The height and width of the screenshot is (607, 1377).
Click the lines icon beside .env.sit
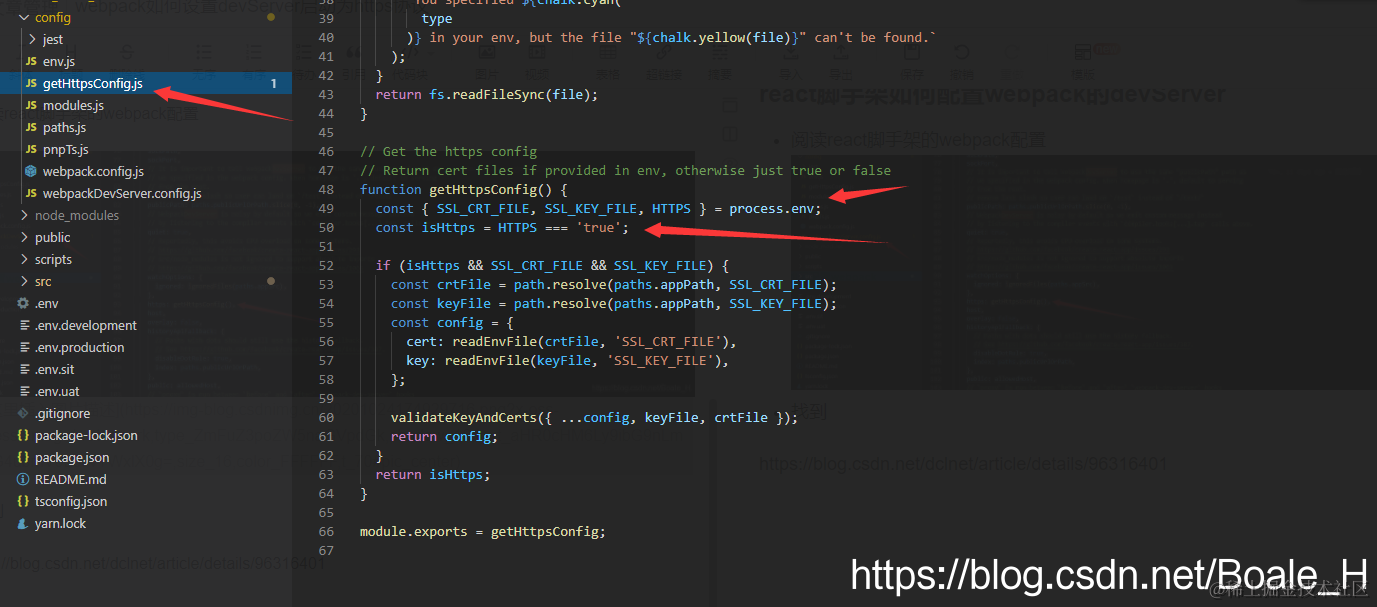pos(24,369)
